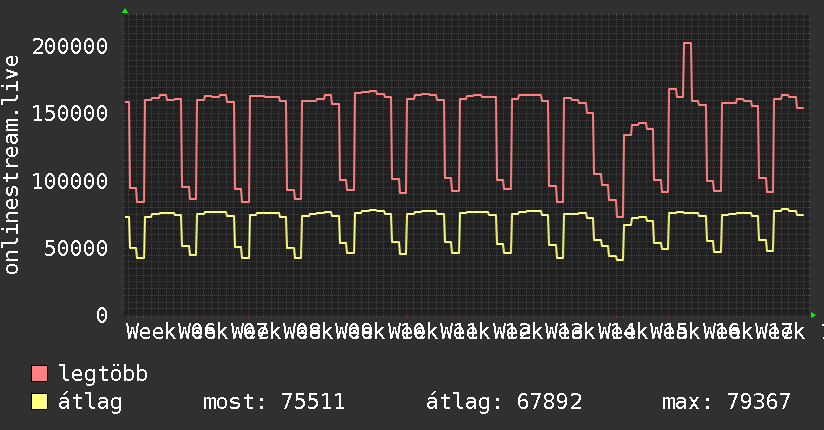Click the green arrow at x-axis end
This screenshot has width=824, height=430.
pos(813,315)
